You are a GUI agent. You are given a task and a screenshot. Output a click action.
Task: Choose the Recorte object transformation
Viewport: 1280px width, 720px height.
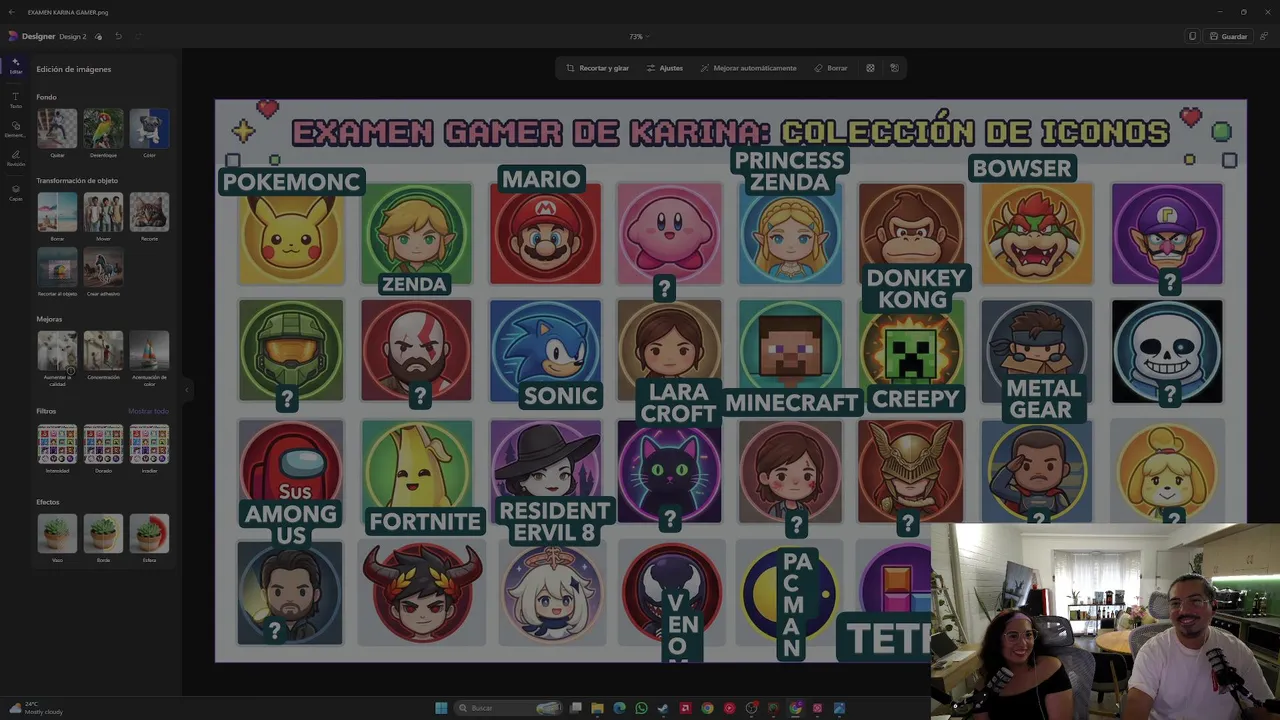(149, 212)
